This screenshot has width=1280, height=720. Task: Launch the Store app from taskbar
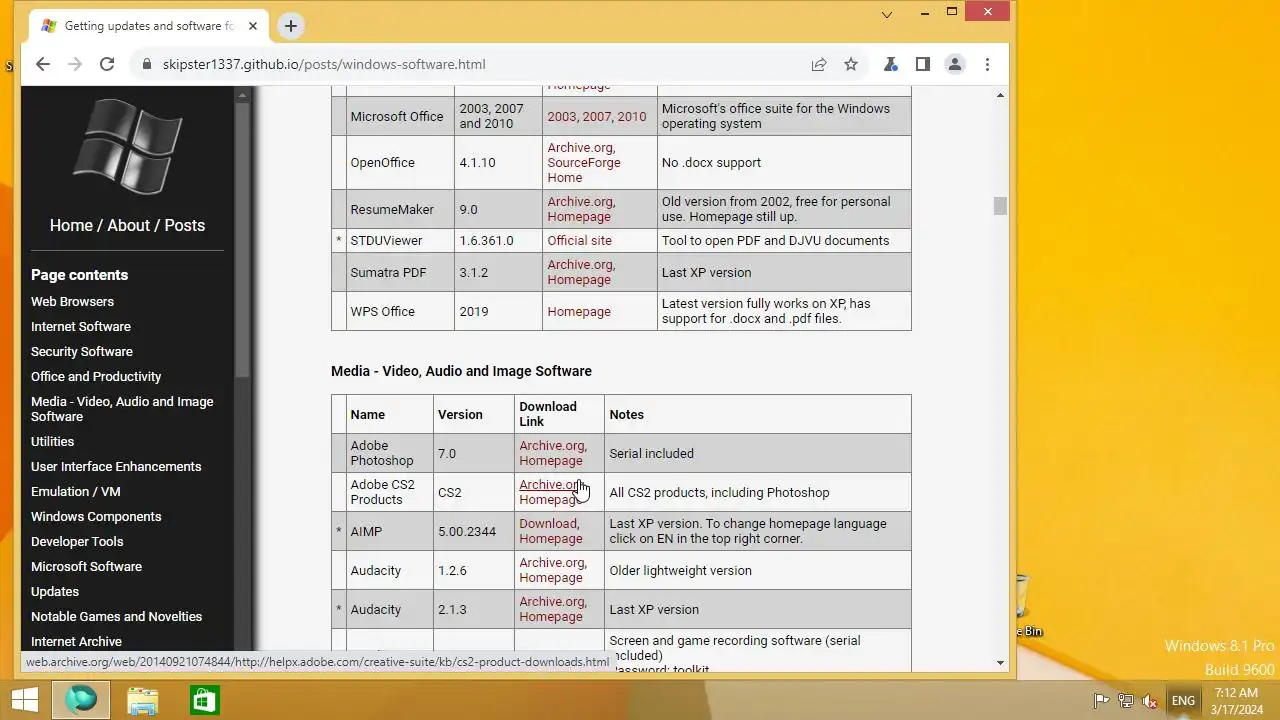pos(204,700)
